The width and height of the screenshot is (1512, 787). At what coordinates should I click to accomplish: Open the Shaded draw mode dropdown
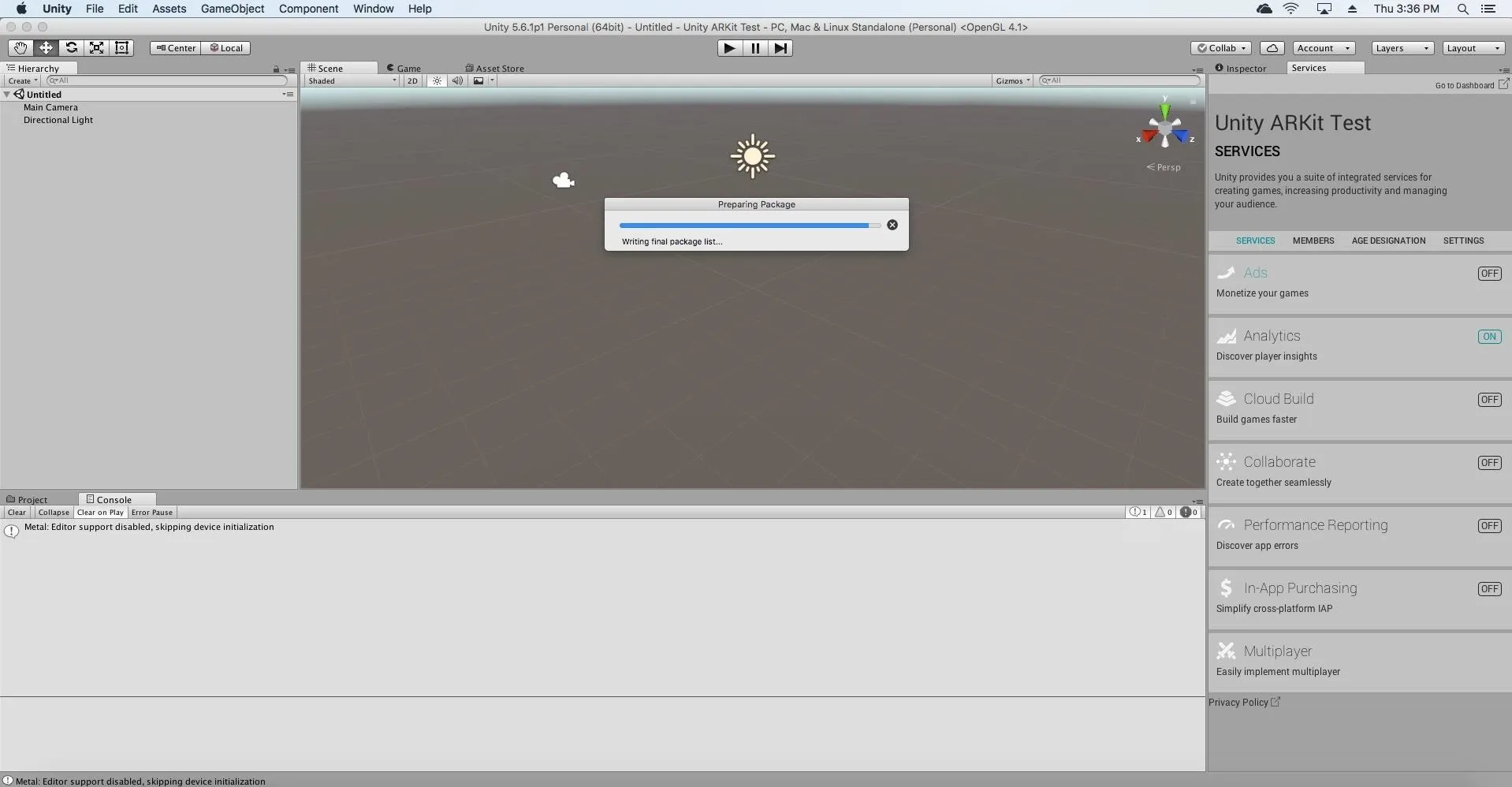[352, 80]
